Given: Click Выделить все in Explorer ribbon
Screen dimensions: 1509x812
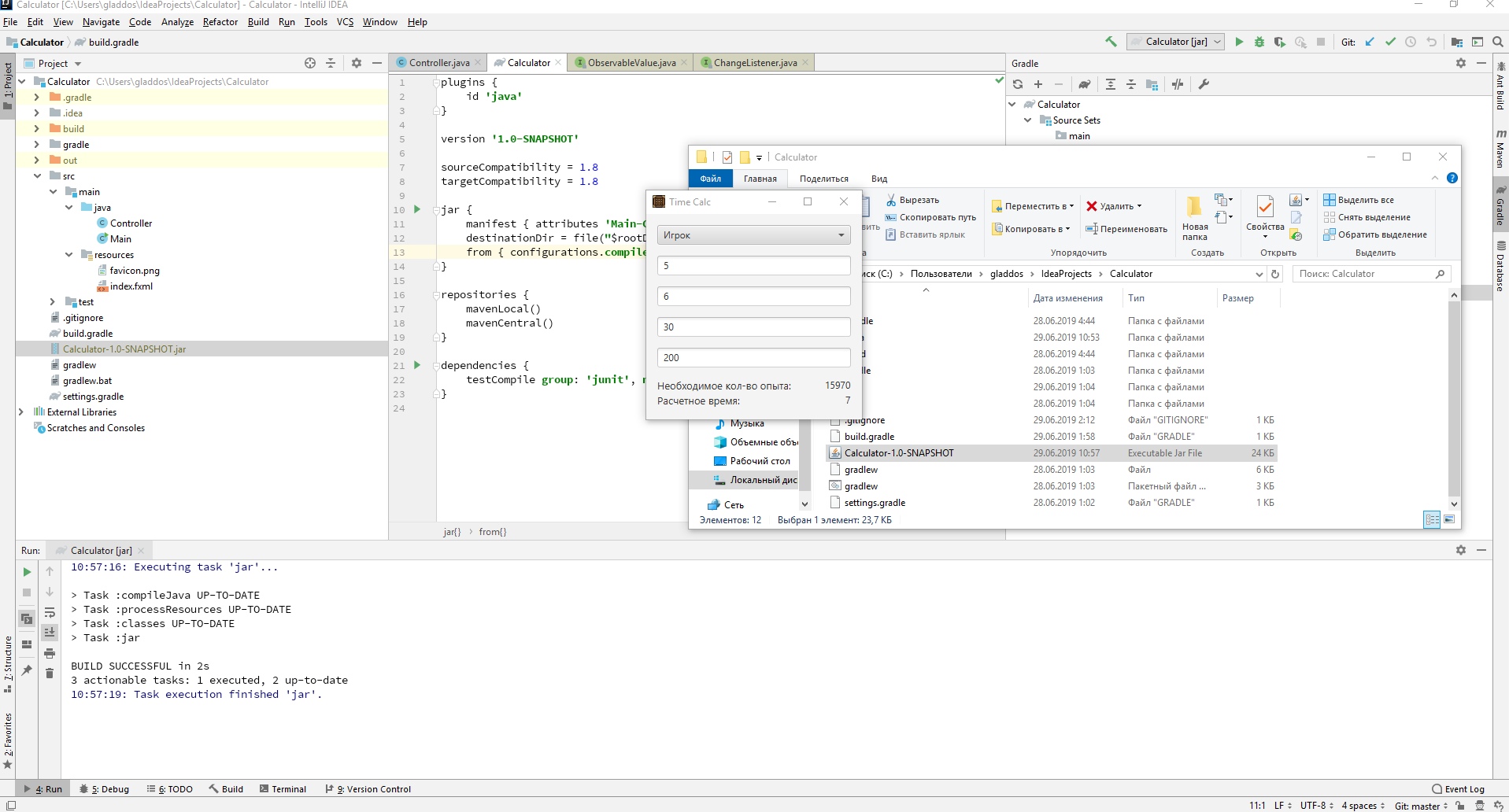Looking at the screenshot, I should click(1359, 200).
